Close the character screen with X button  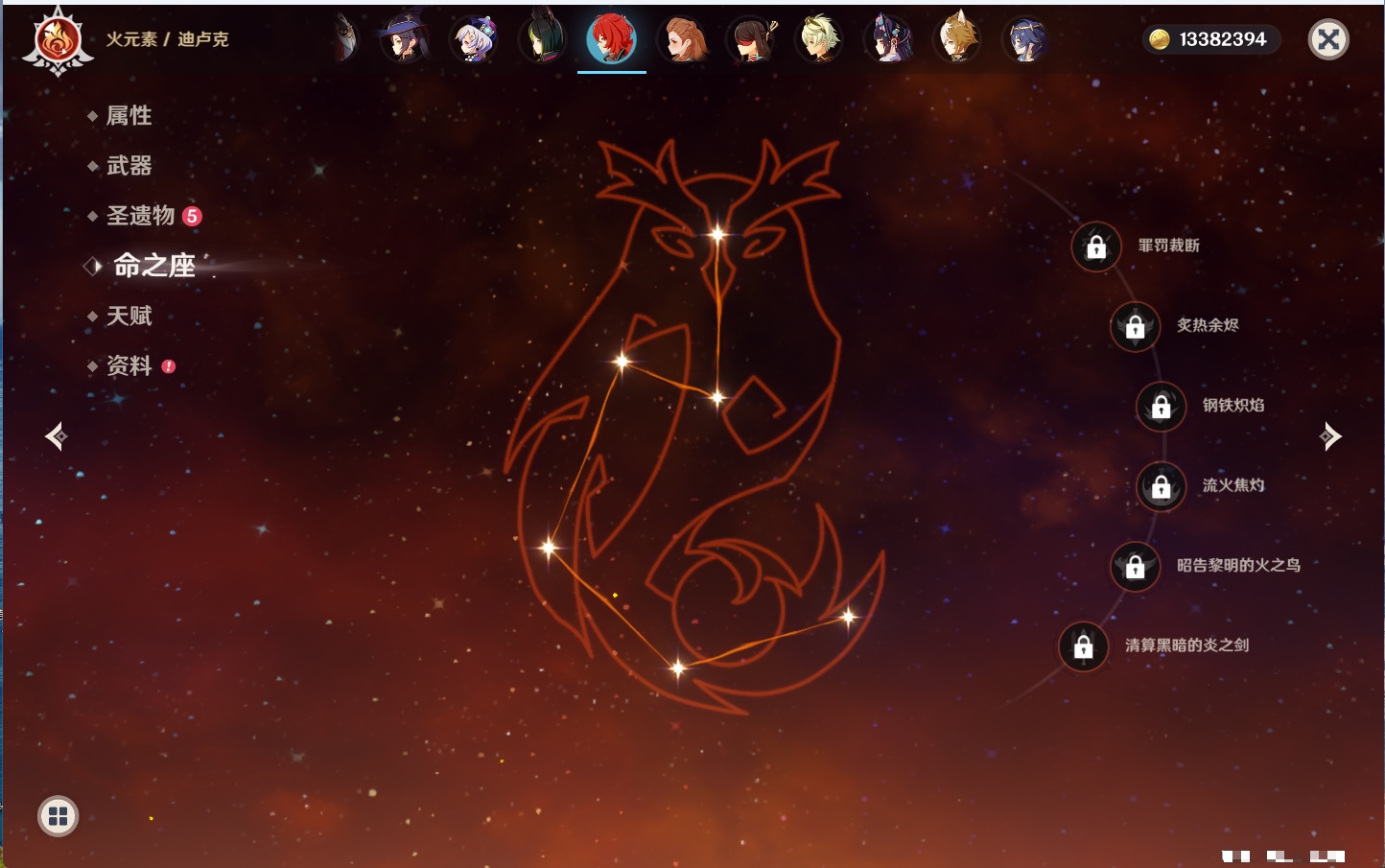click(1328, 39)
